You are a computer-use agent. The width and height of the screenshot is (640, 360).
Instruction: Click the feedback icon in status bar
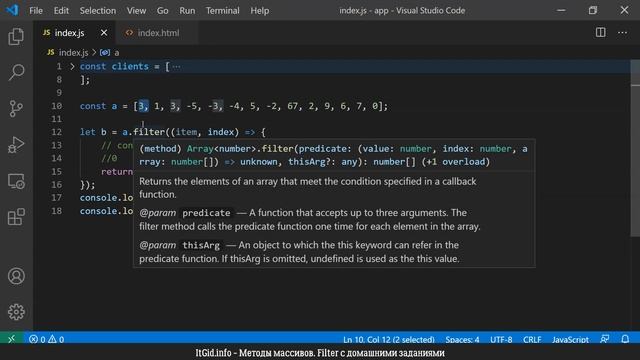(x=604, y=339)
